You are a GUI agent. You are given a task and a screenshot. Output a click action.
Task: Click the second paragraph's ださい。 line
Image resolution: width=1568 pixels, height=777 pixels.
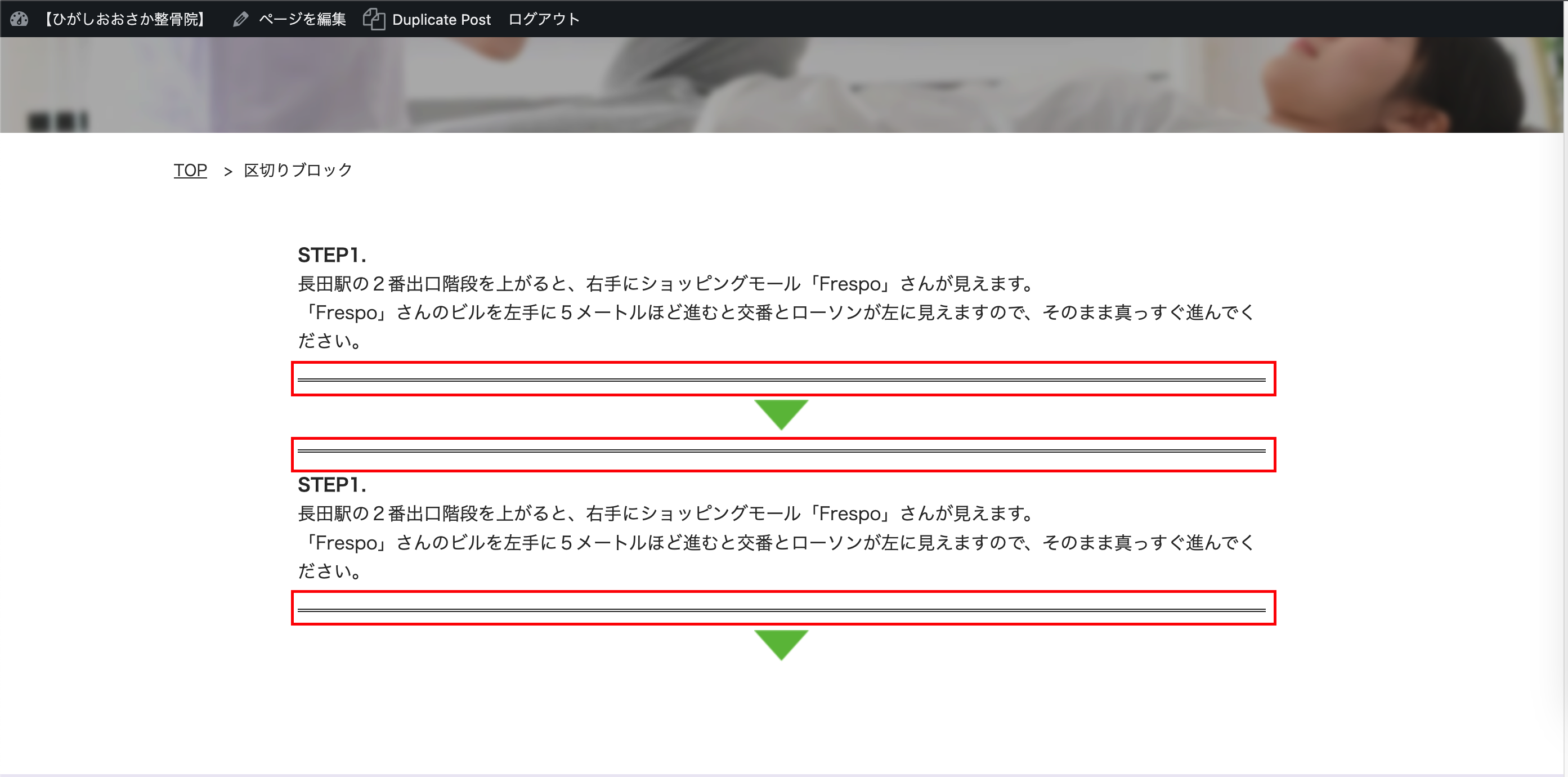coord(329,571)
